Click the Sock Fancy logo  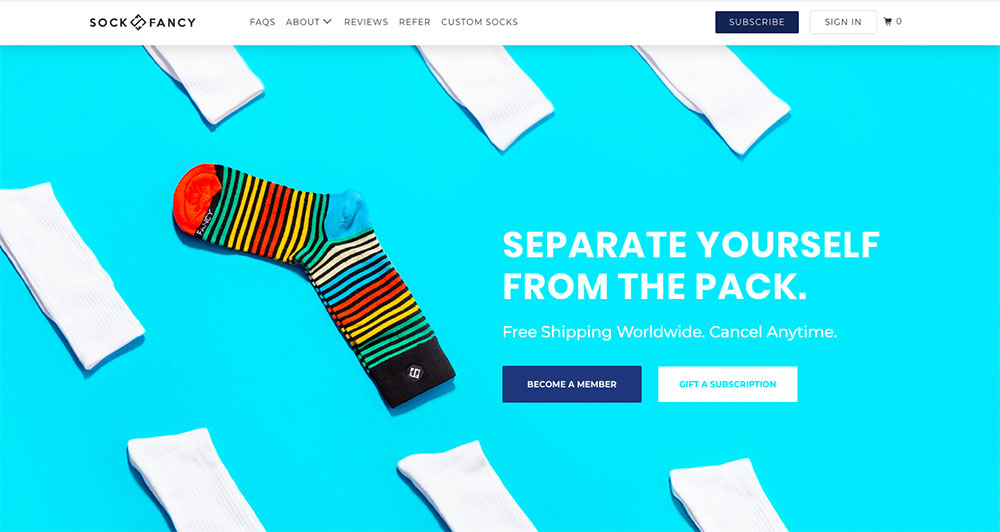[142, 22]
